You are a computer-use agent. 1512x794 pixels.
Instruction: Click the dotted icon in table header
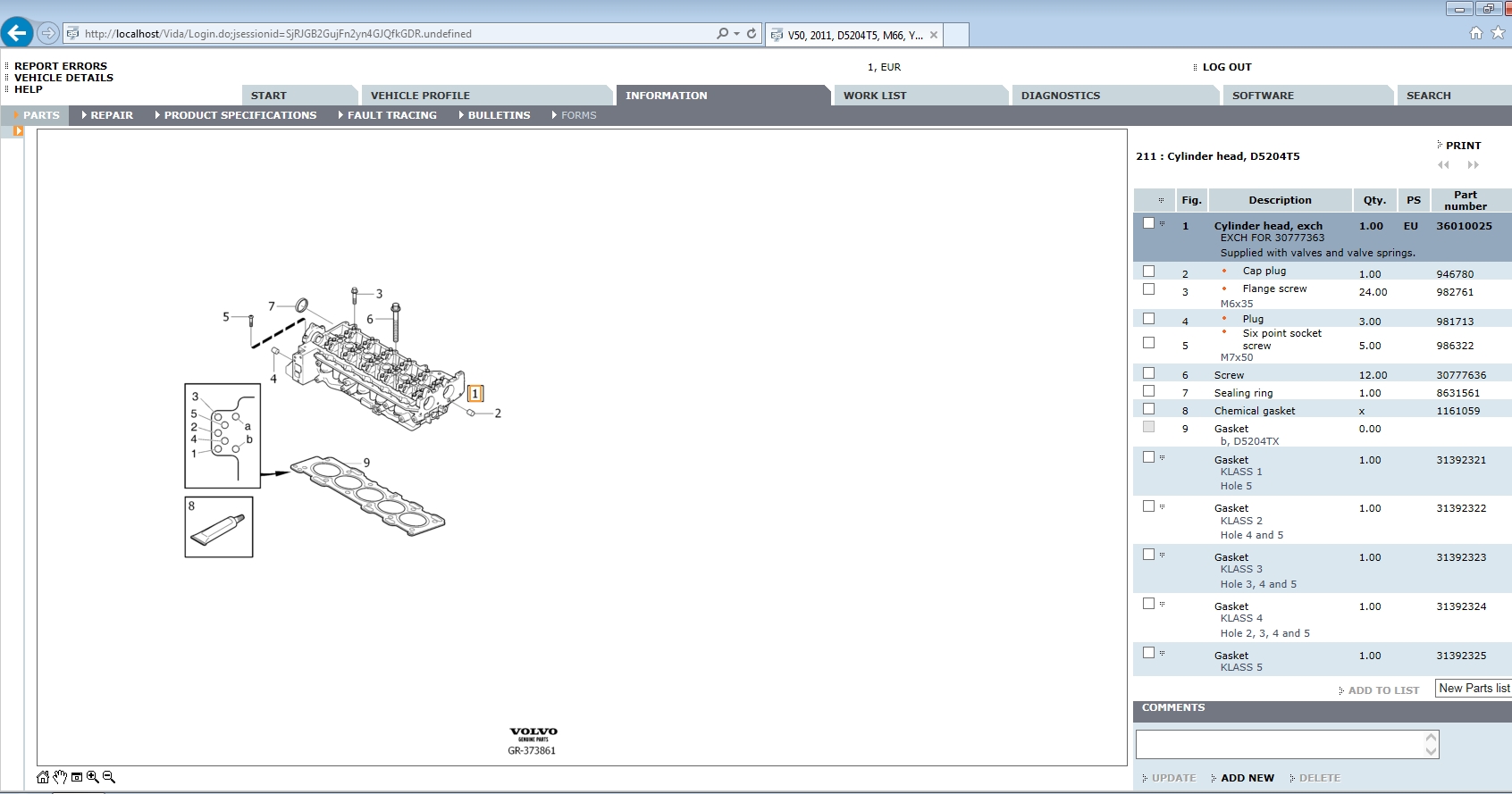tap(1161, 200)
